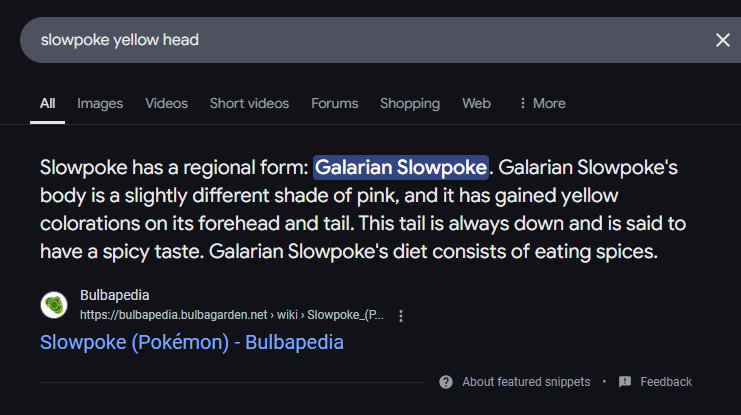The height and width of the screenshot is (415, 741).
Task: Show Shopping results
Action: (x=410, y=103)
